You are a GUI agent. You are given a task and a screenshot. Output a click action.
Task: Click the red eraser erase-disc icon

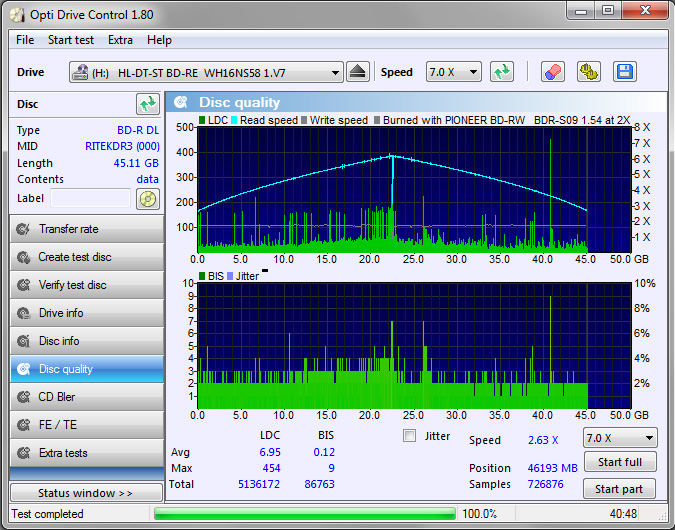click(x=553, y=72)
